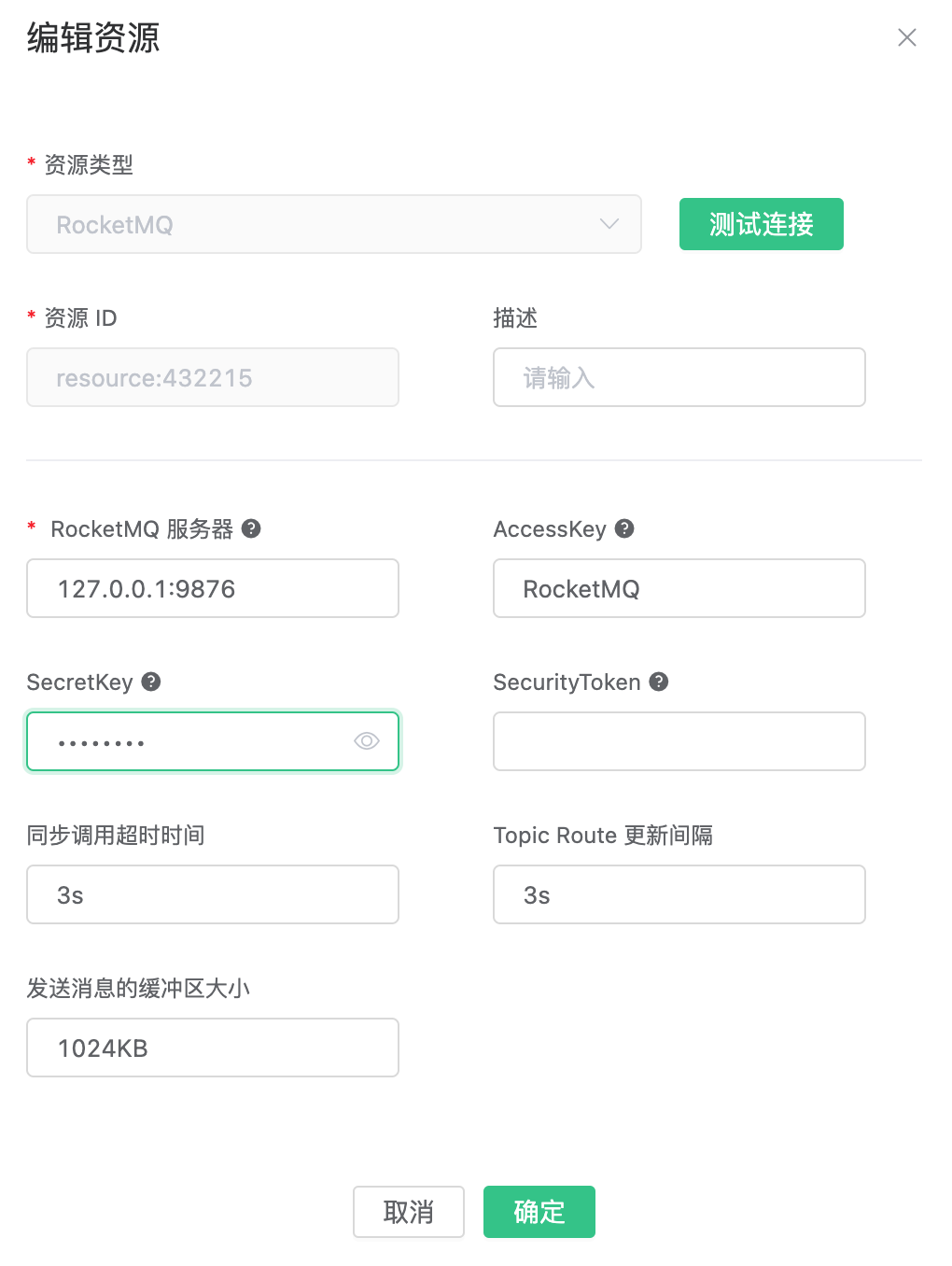This screenshot has height=1266, width=952.
Task: Click help icon beside AccessKey label
Action: 624,528
